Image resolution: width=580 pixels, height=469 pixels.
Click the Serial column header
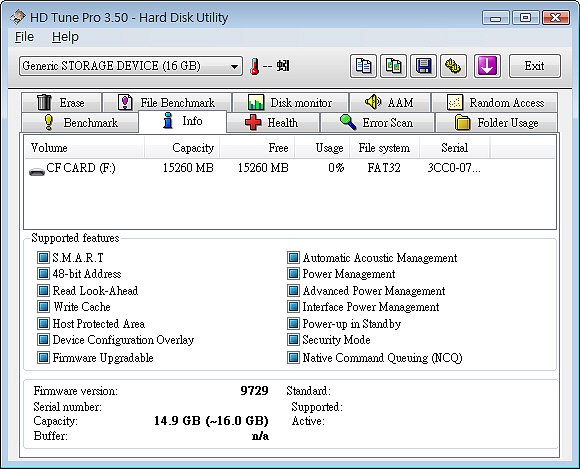[455, 148]
